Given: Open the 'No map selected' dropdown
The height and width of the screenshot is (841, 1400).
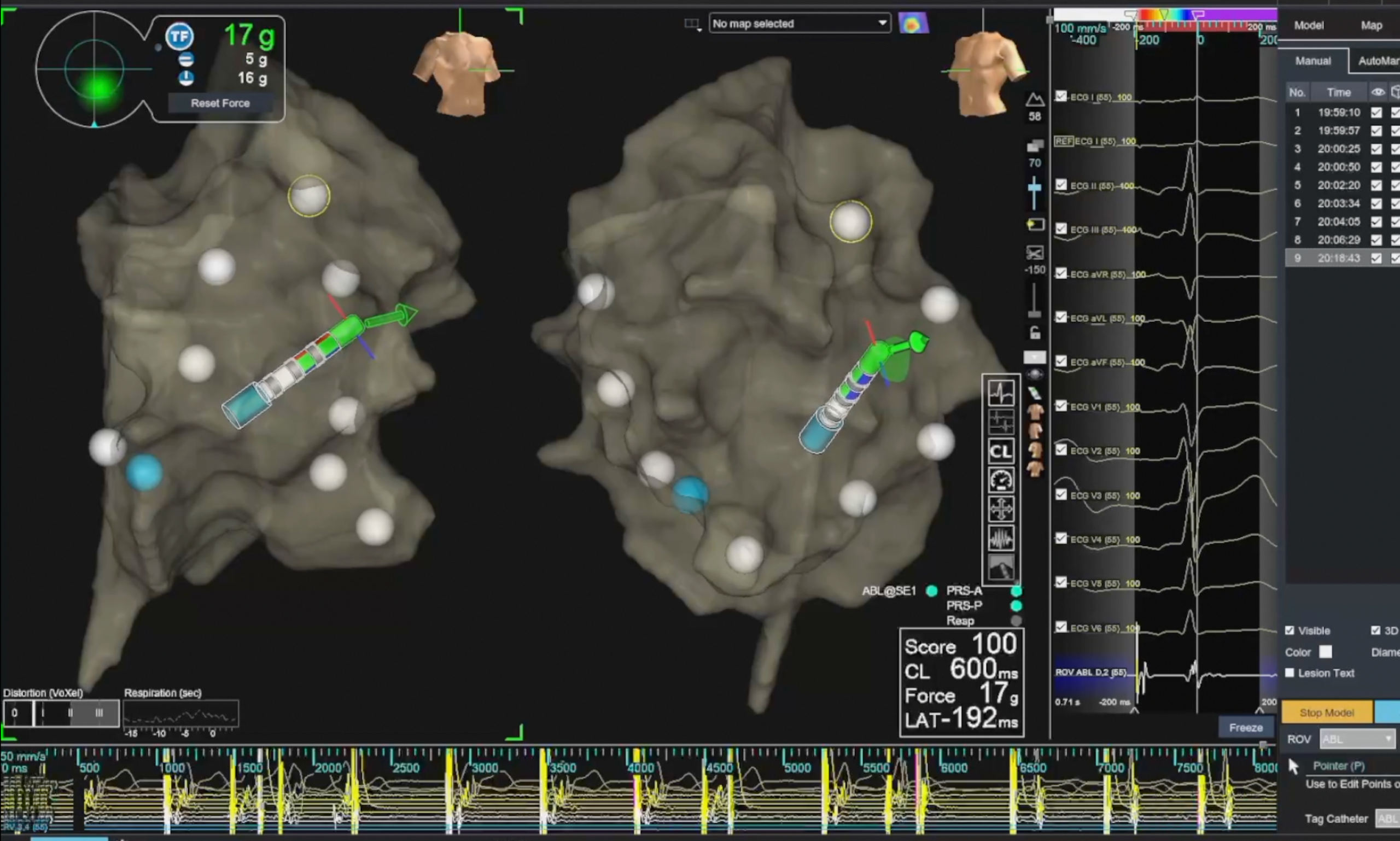Looking at the screenshot, I should tap(799, 24).
